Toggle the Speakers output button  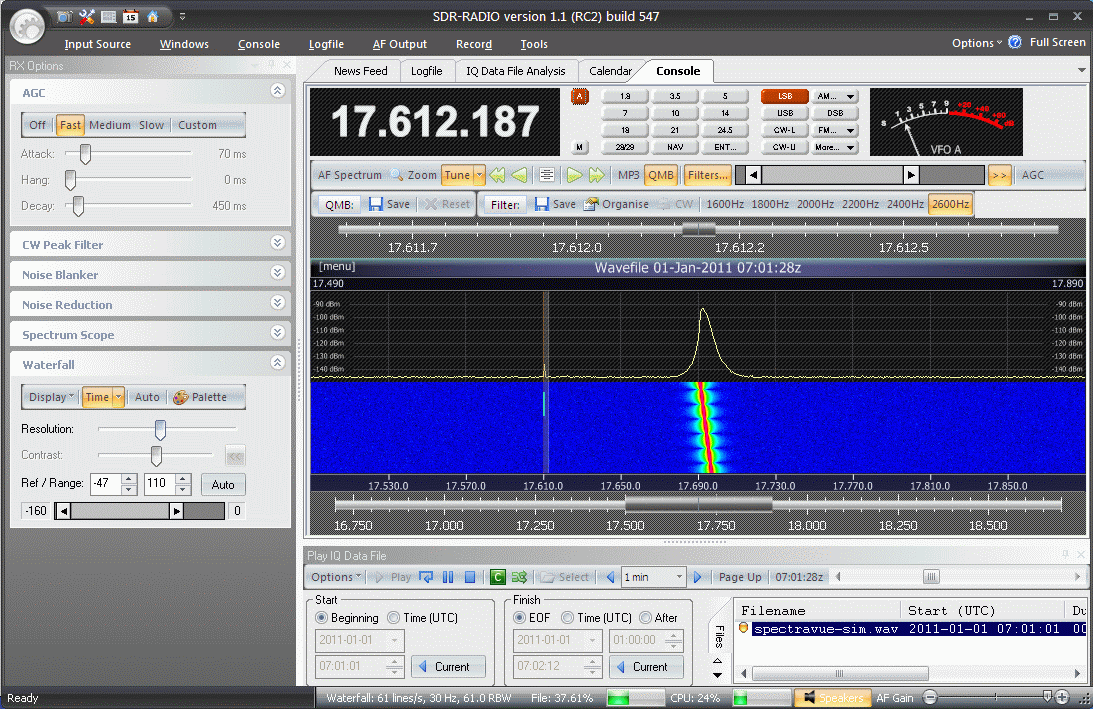833,697
